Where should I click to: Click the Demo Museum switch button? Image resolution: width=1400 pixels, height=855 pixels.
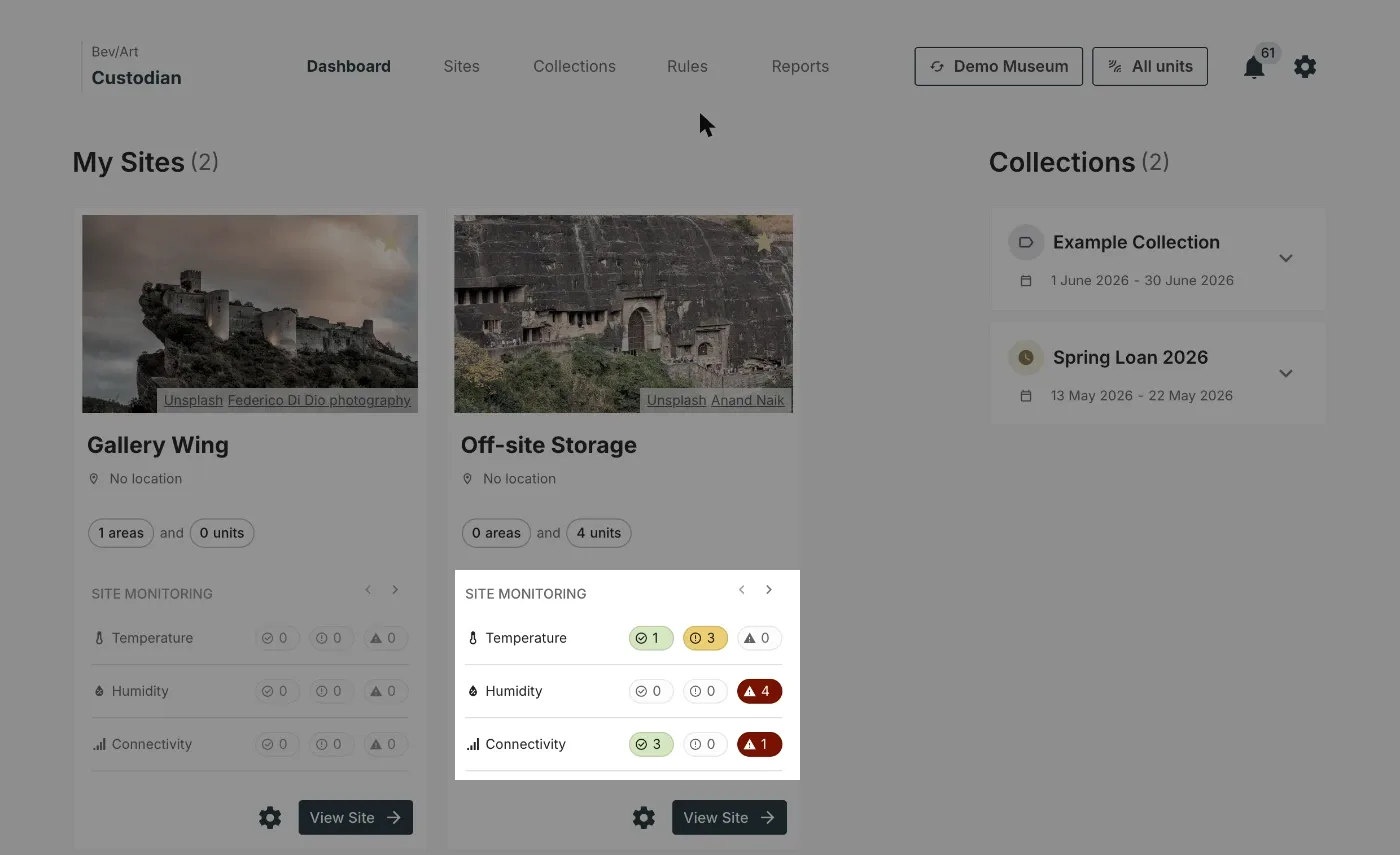click(x=998, y=66)
